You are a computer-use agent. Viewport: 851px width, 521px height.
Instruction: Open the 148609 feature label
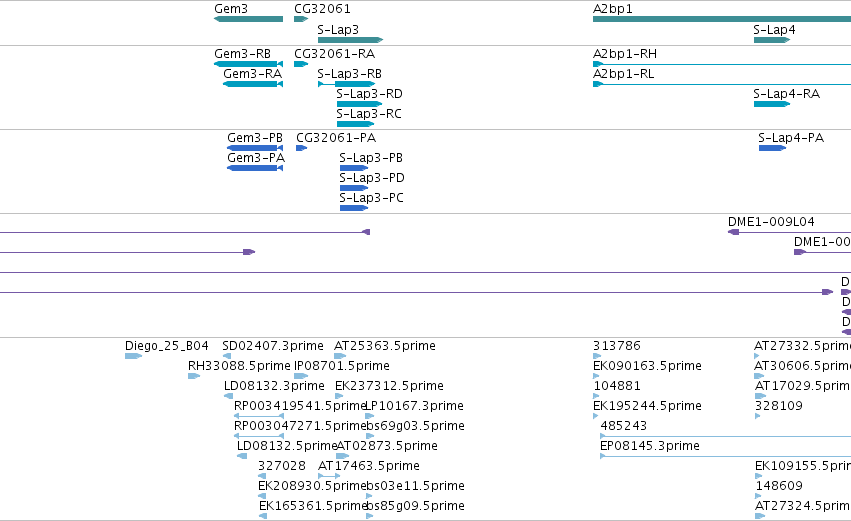coord(779,486)
